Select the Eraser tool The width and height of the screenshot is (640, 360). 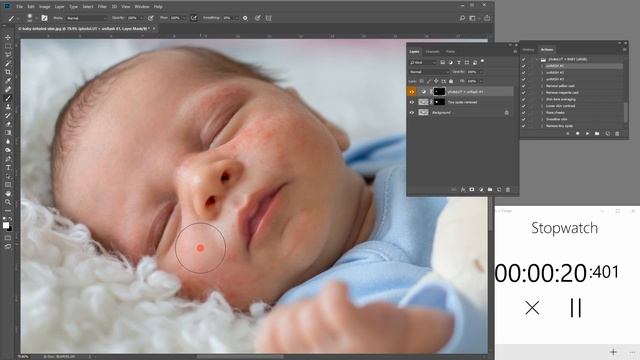tap(8, 124)
